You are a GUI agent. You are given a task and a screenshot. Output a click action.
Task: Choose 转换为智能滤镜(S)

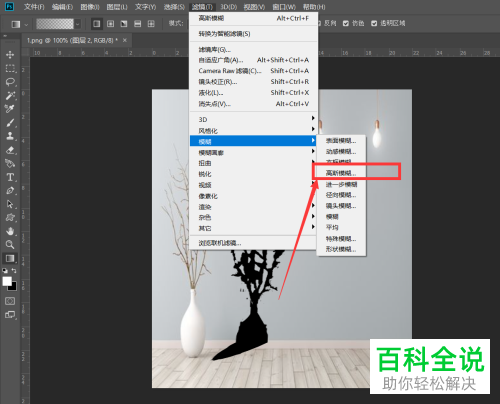coord(252,34)
